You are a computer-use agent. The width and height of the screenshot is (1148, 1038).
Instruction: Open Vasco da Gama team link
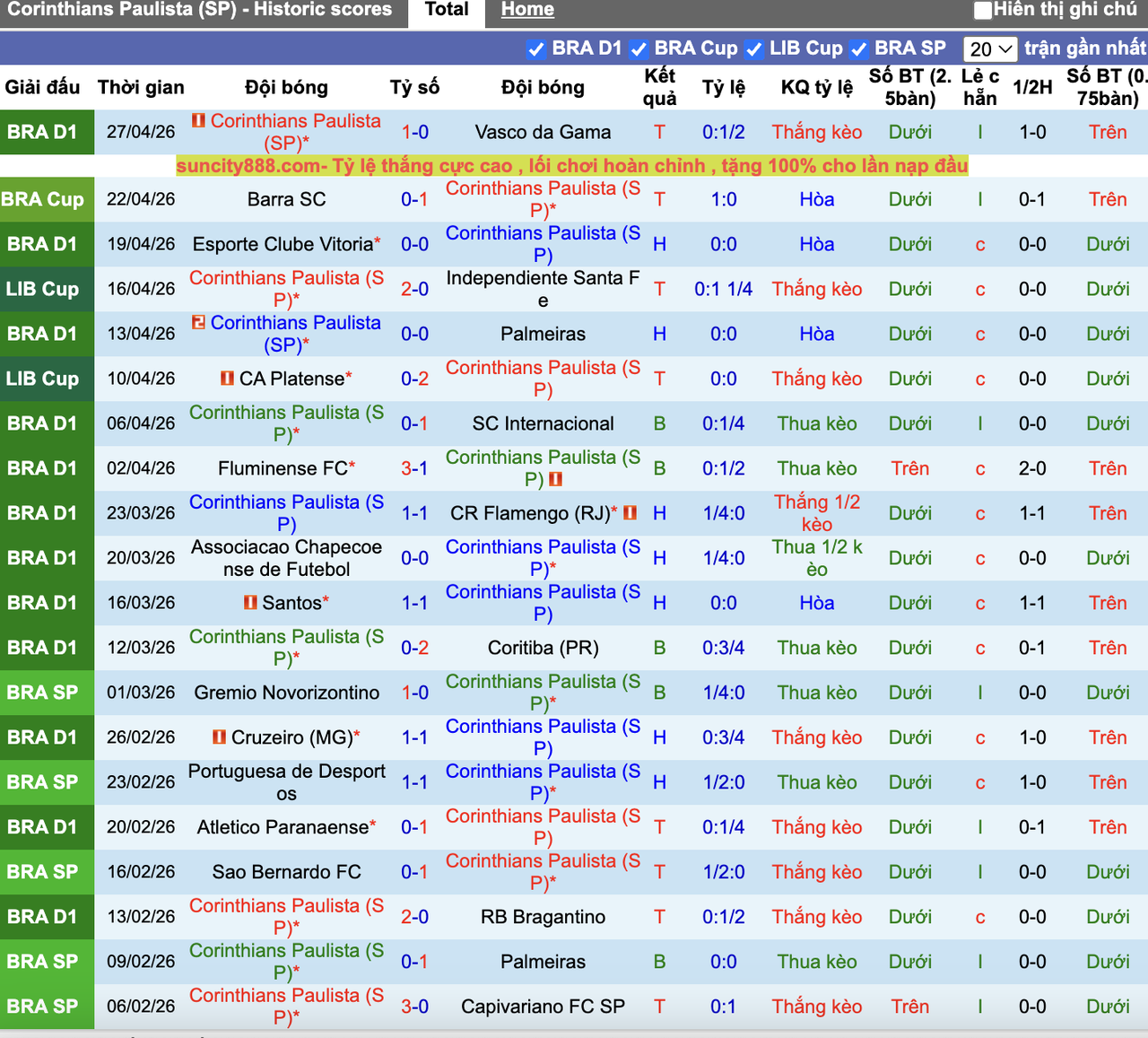[543, 132]
